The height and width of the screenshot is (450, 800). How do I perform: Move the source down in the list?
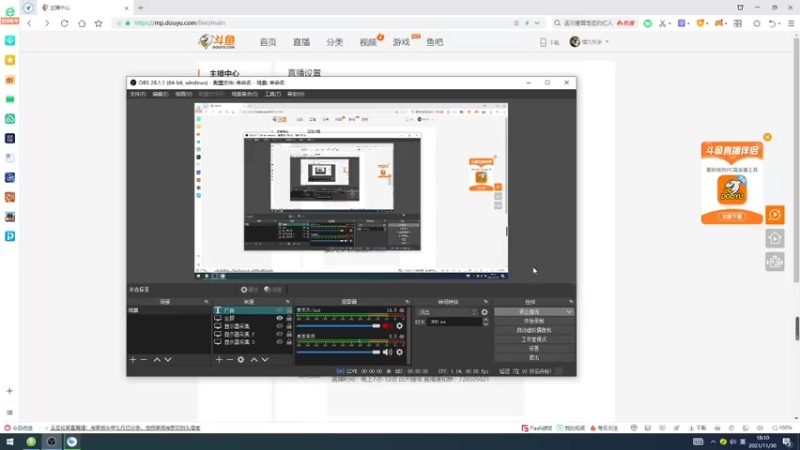[265, 360]
